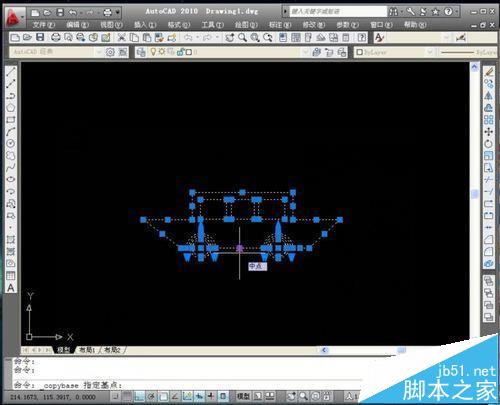The height and width of the screenshot is (405, 500).
Task: Click Zoom Realtime magnifier in Standard toolbar
Action: click(242, 37)
